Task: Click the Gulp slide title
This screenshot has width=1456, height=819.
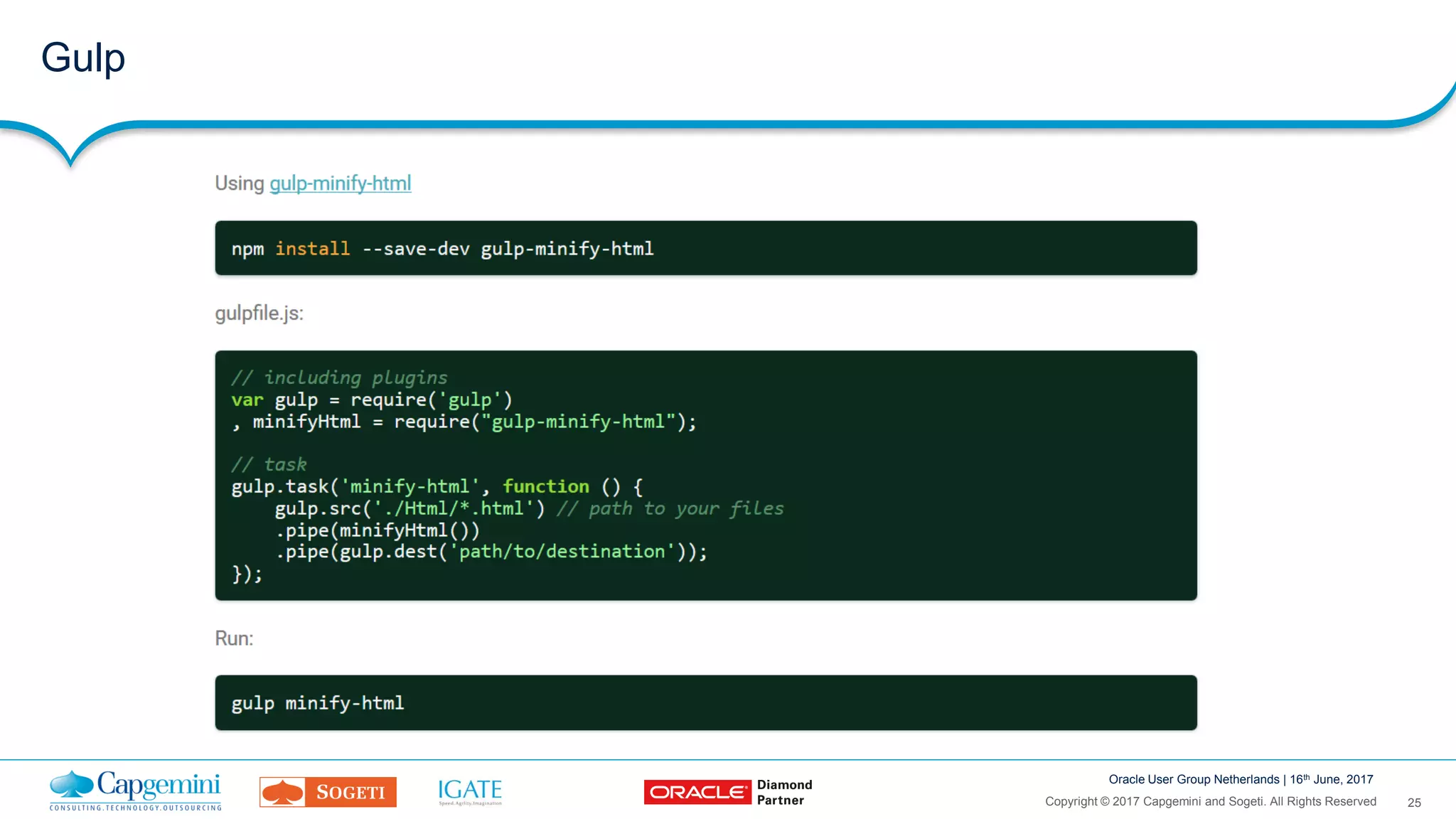Action: click(83, 58)
